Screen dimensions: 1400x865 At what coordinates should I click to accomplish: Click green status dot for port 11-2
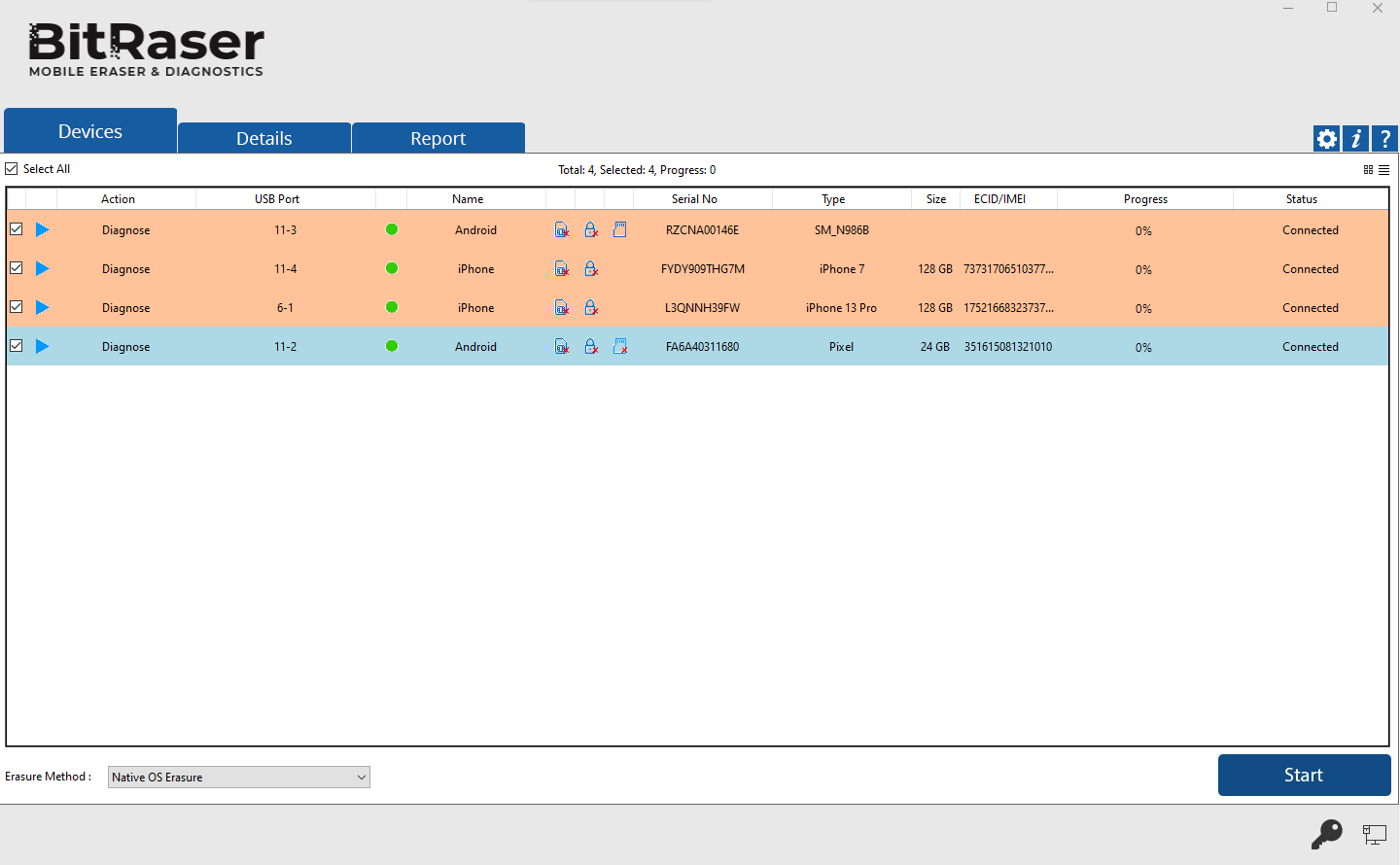point(392,346)
